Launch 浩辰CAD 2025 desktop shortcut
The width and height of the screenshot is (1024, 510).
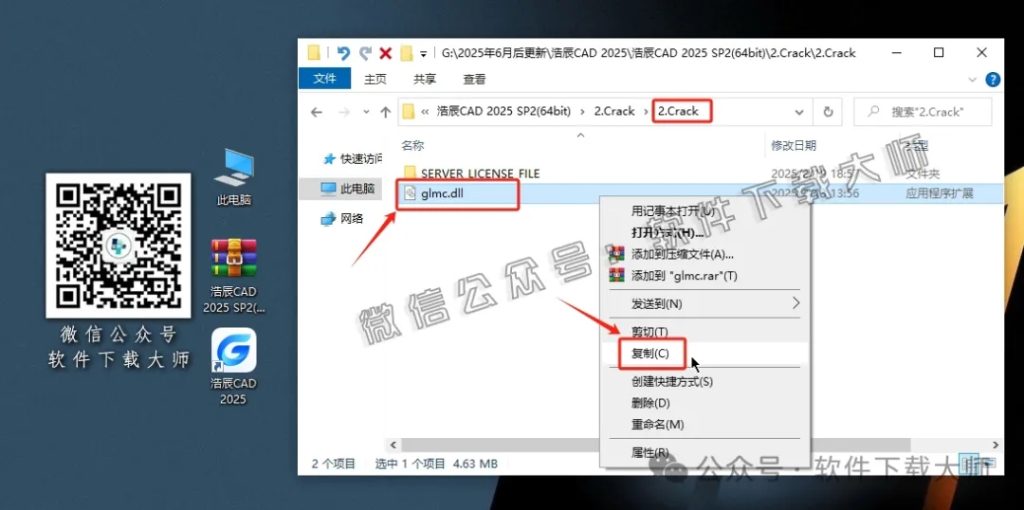coord(234,366)
